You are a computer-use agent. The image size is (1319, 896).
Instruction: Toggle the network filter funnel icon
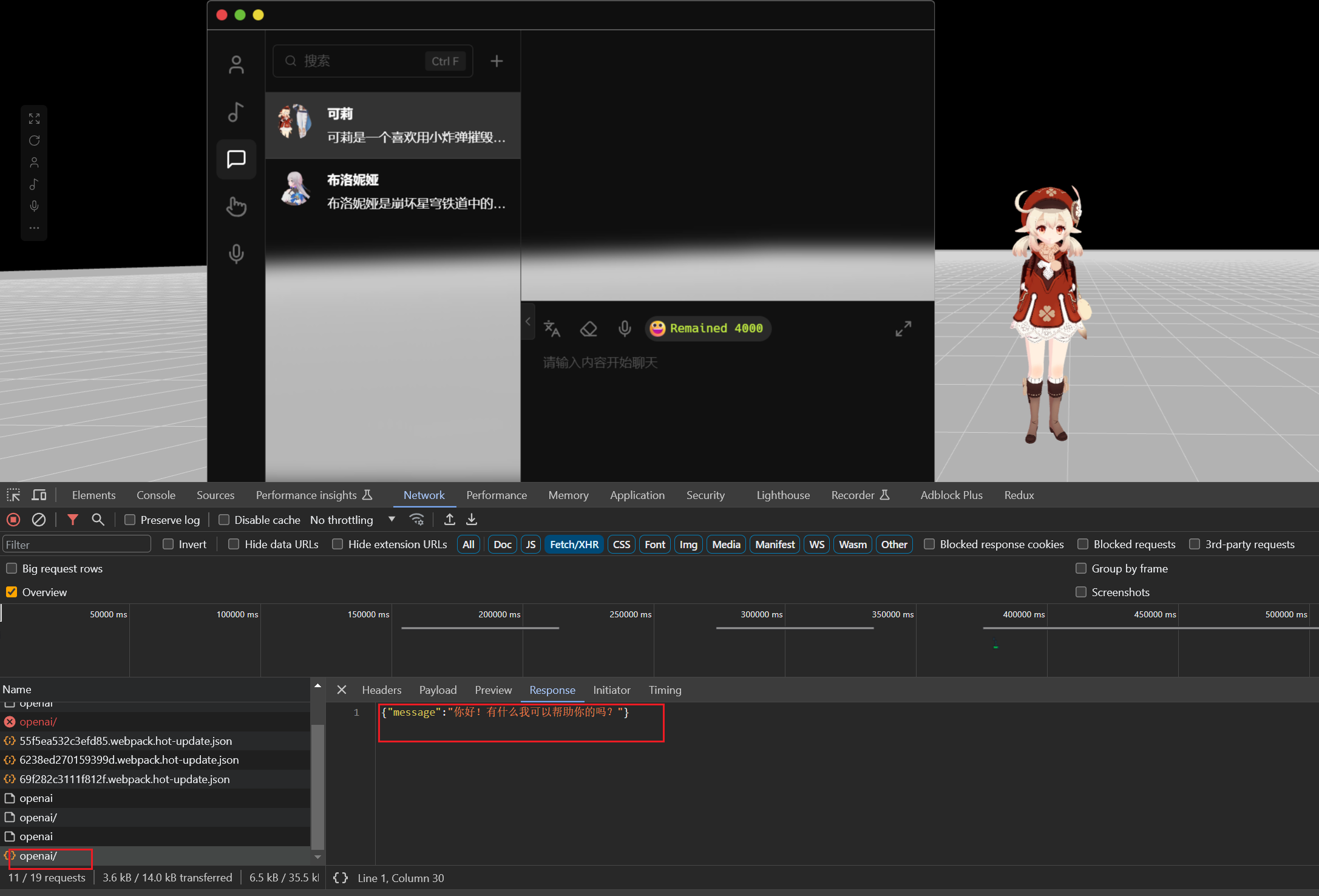(73, 520)
